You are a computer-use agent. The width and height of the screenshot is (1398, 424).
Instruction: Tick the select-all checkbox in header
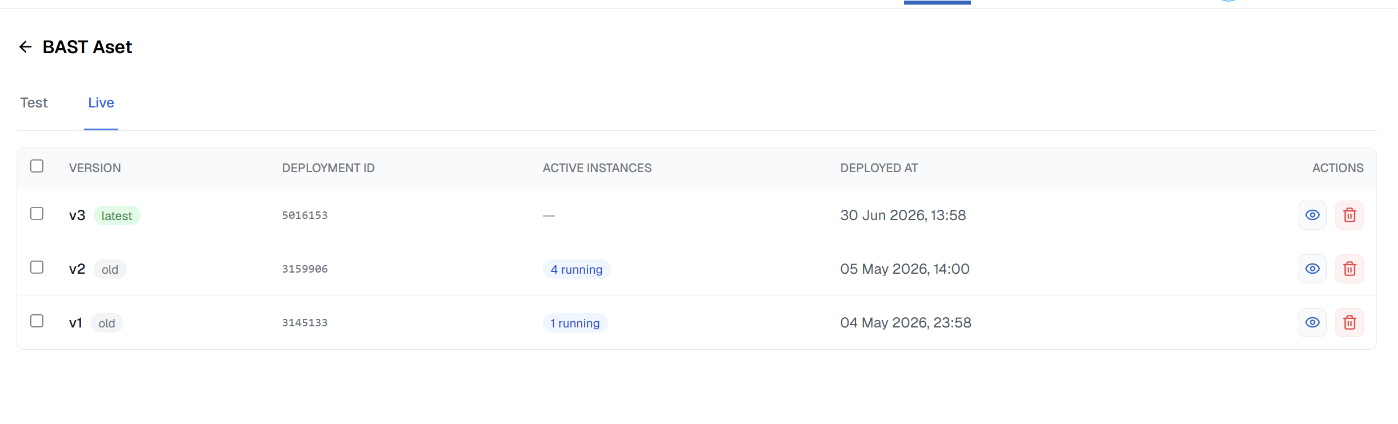click(37, 166)
